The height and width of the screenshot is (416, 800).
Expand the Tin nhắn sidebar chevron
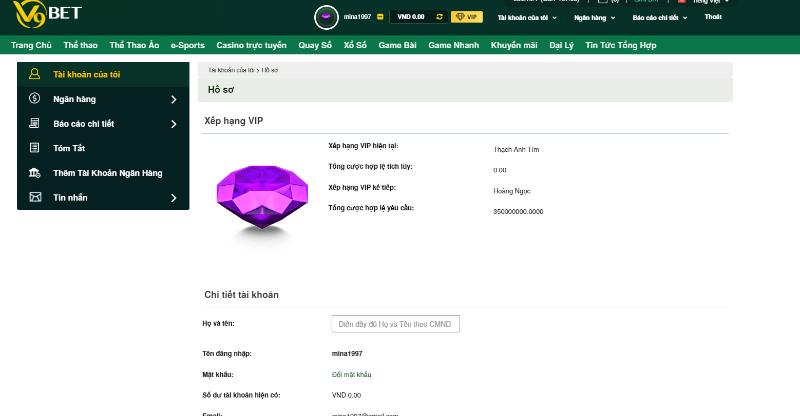[173, 198]
